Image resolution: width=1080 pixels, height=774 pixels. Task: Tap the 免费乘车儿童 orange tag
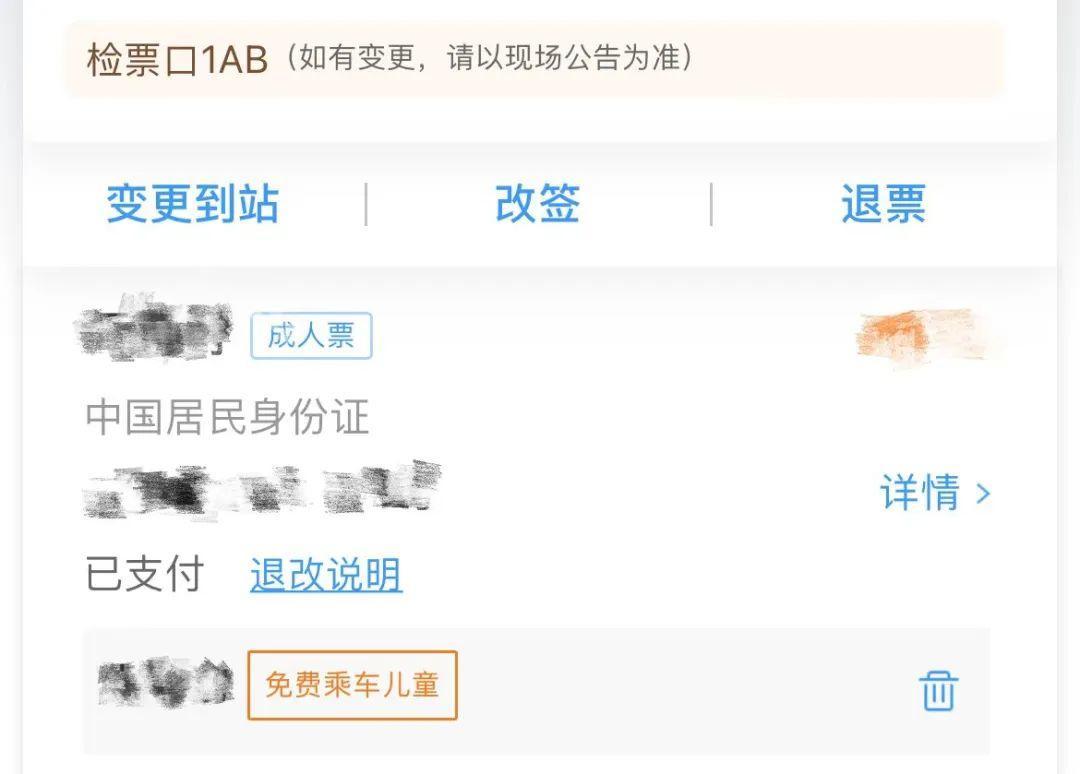coord(352,685)
